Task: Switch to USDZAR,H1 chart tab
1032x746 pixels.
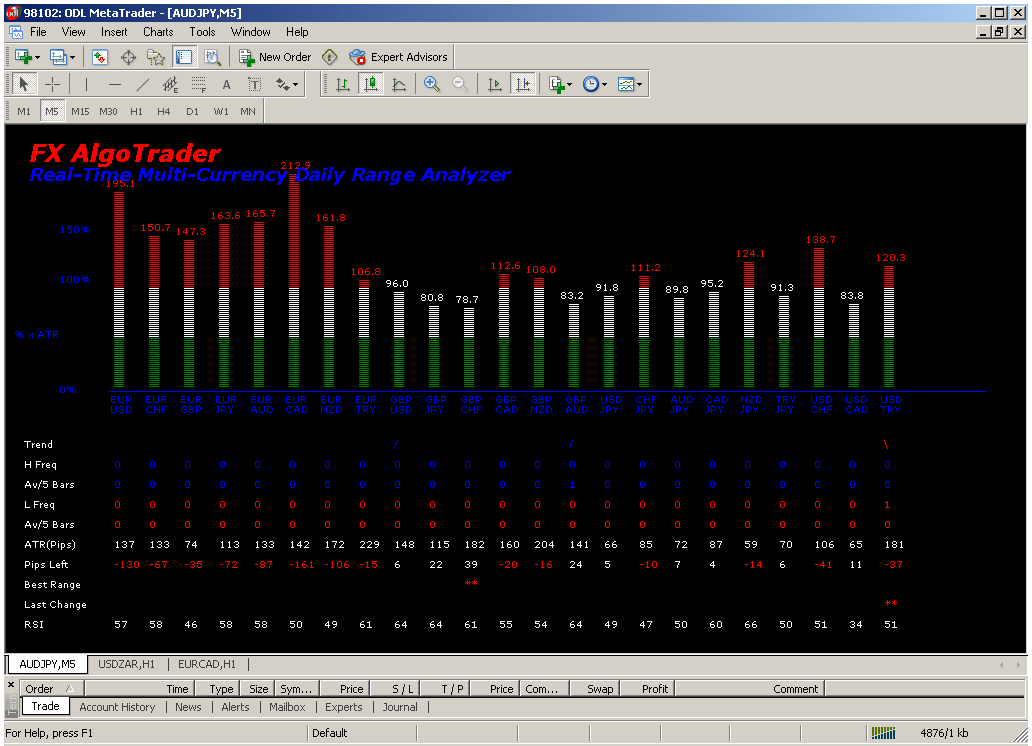Action: point(126,664)
